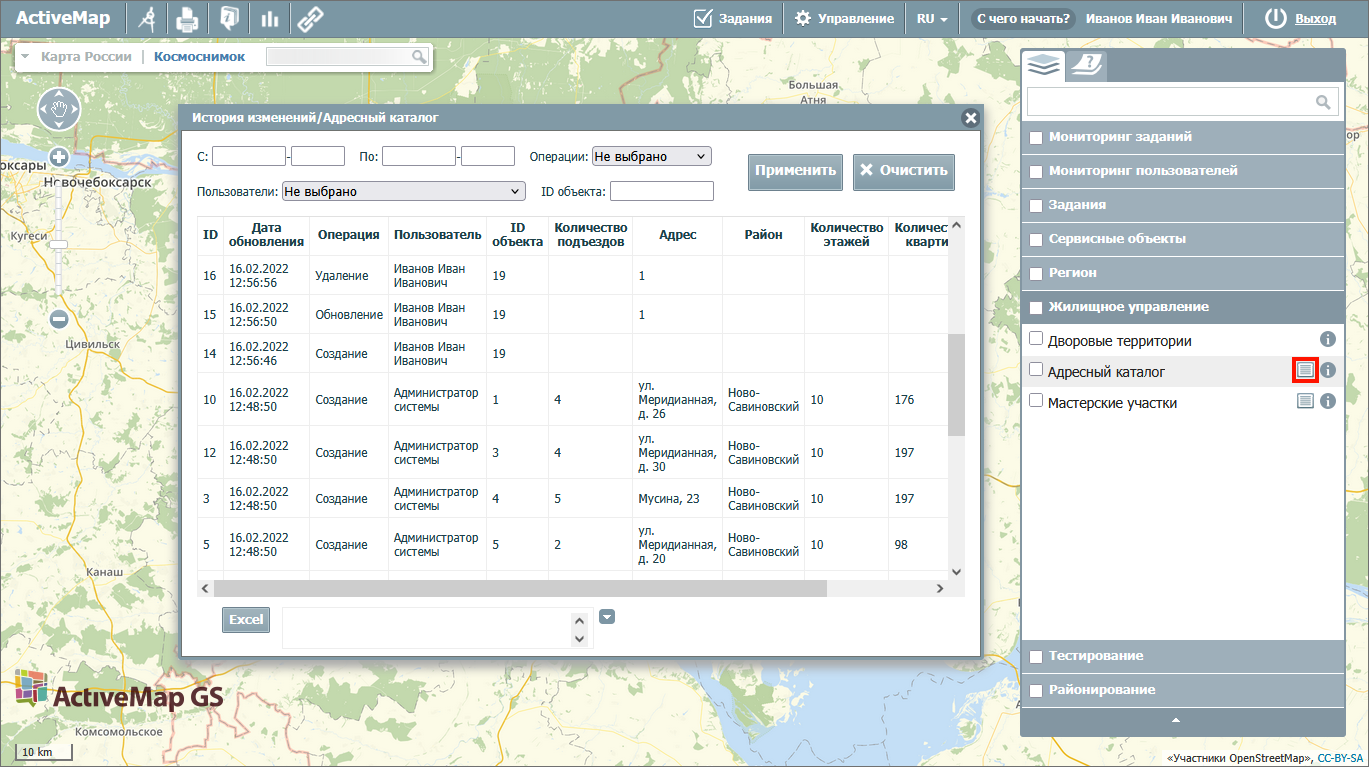Click the Применить button

(x=795, y=171)
